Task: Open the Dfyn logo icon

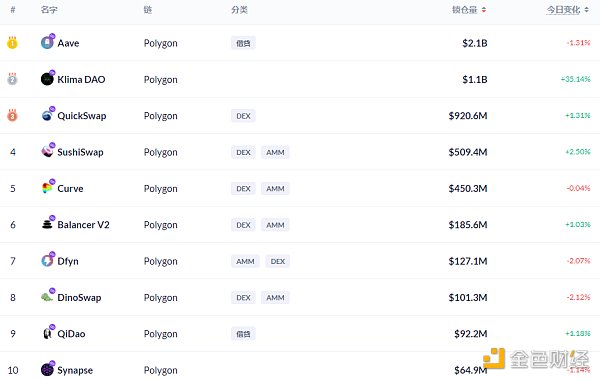Action: point(47,261)
